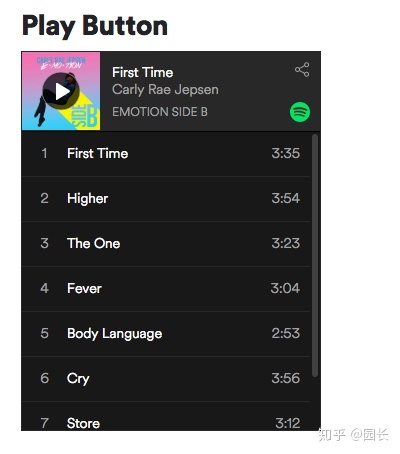Click the Play Button heading text
400x454 pixels.
95,27
